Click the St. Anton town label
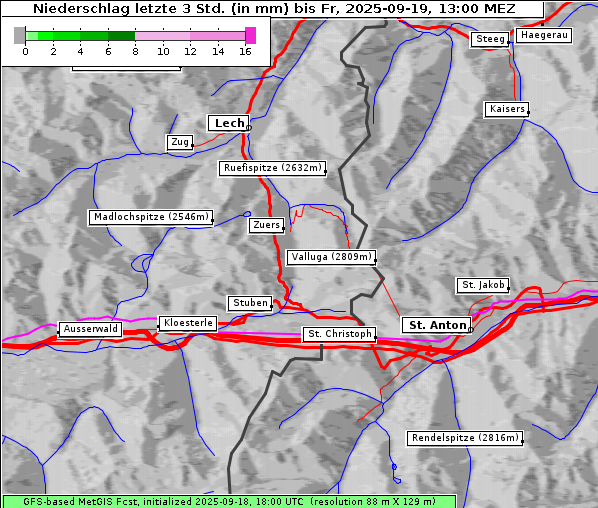The height and width of the screenshot is (508, 598). pos(437,325)
